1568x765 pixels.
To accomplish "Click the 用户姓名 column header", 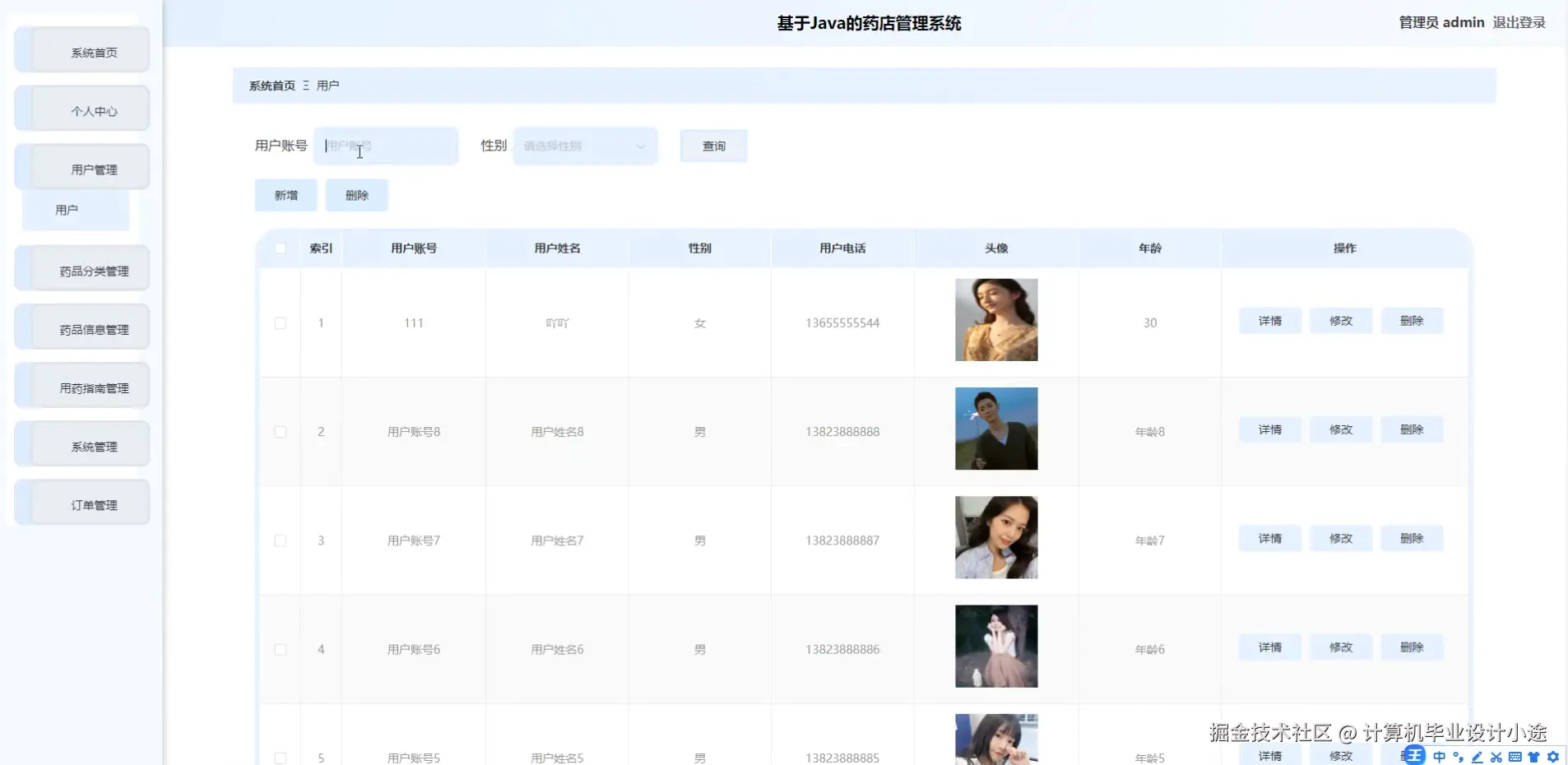I will 557,248.
